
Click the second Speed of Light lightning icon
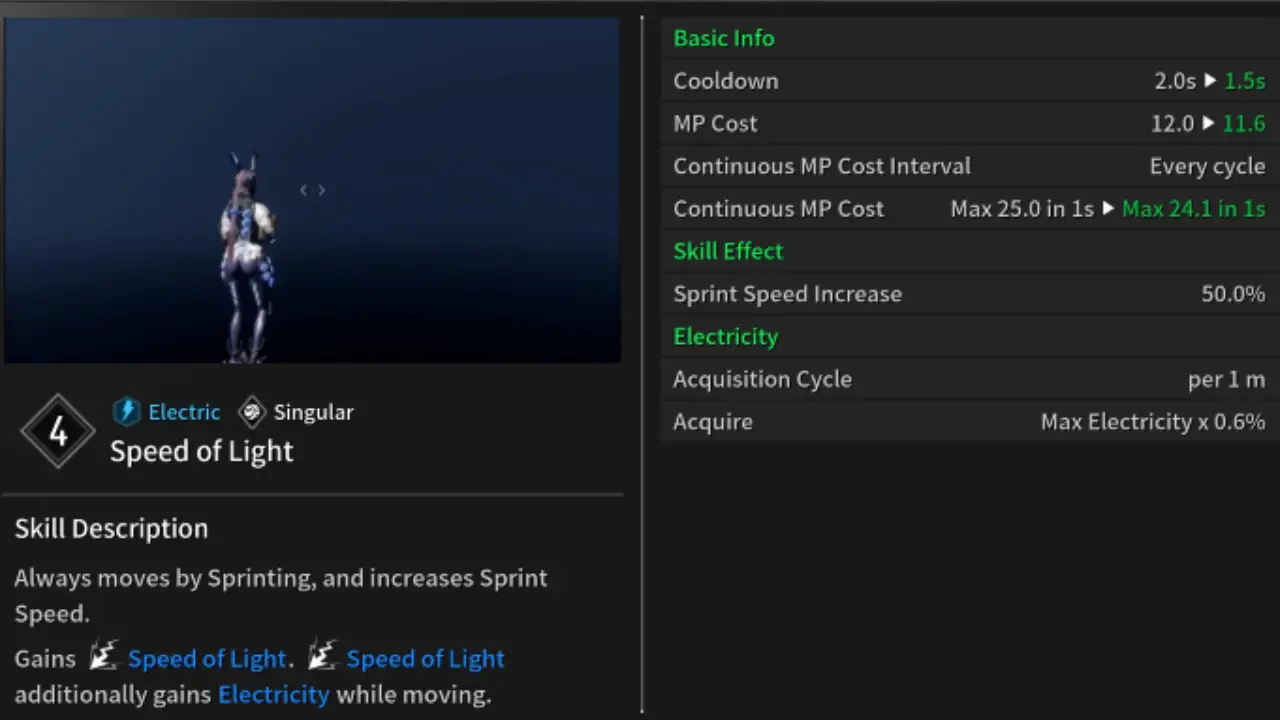322,656
